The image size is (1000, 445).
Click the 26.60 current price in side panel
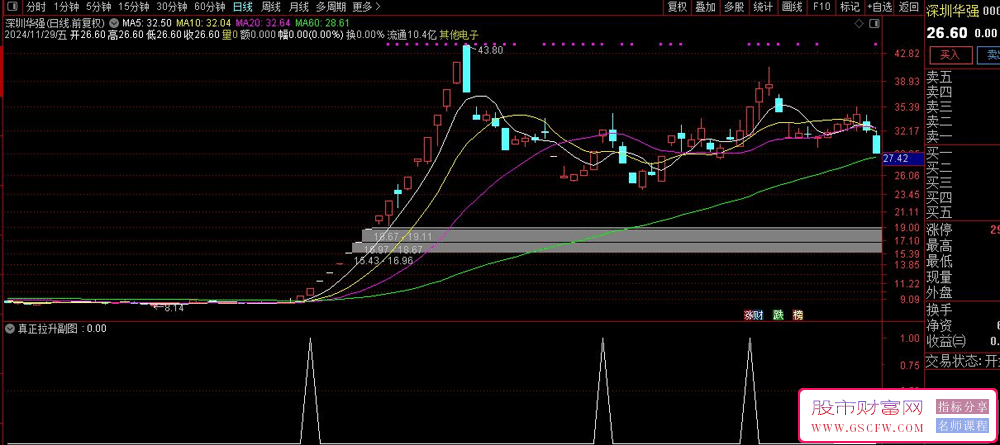[x=946, y=33]
